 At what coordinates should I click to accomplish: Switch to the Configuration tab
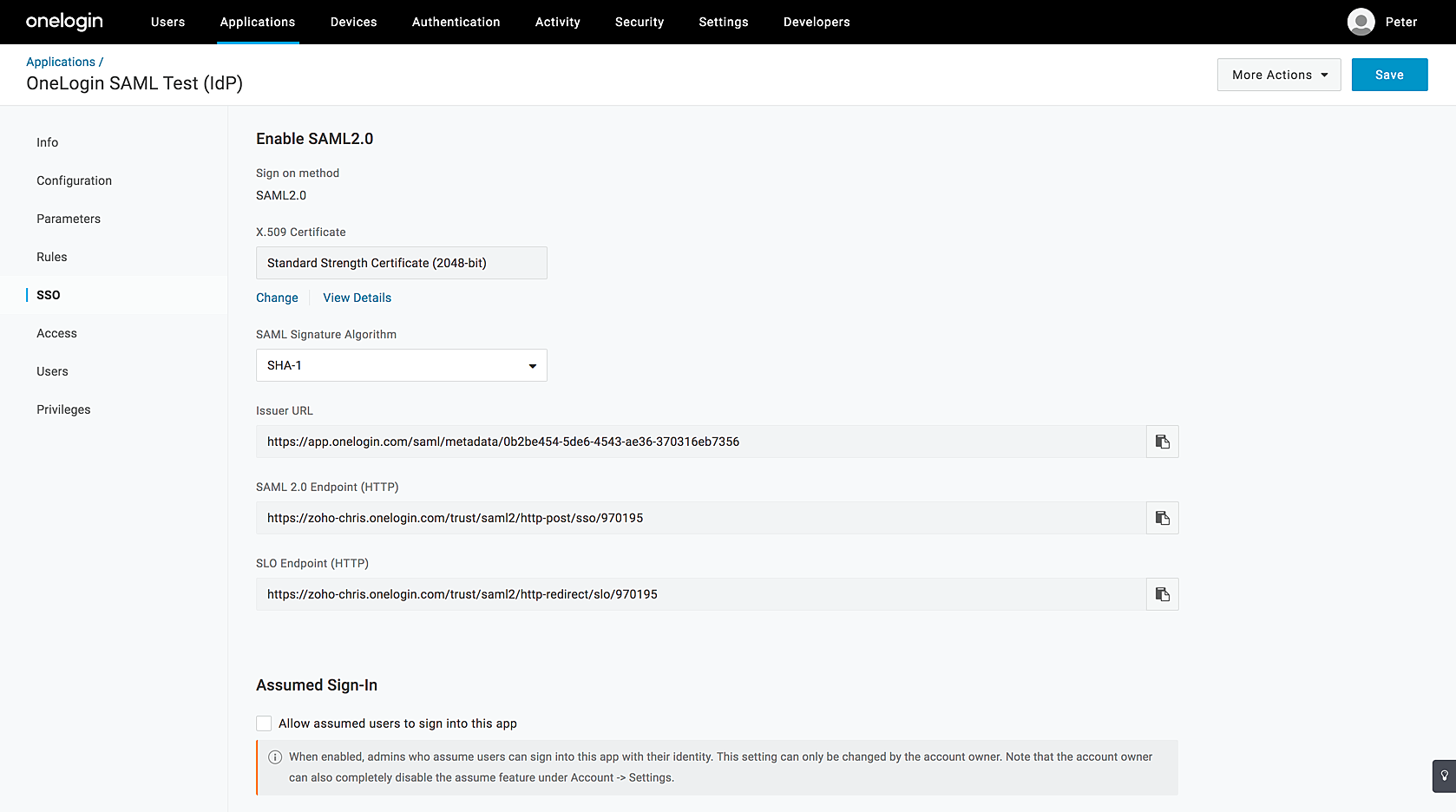click(74, 180)
